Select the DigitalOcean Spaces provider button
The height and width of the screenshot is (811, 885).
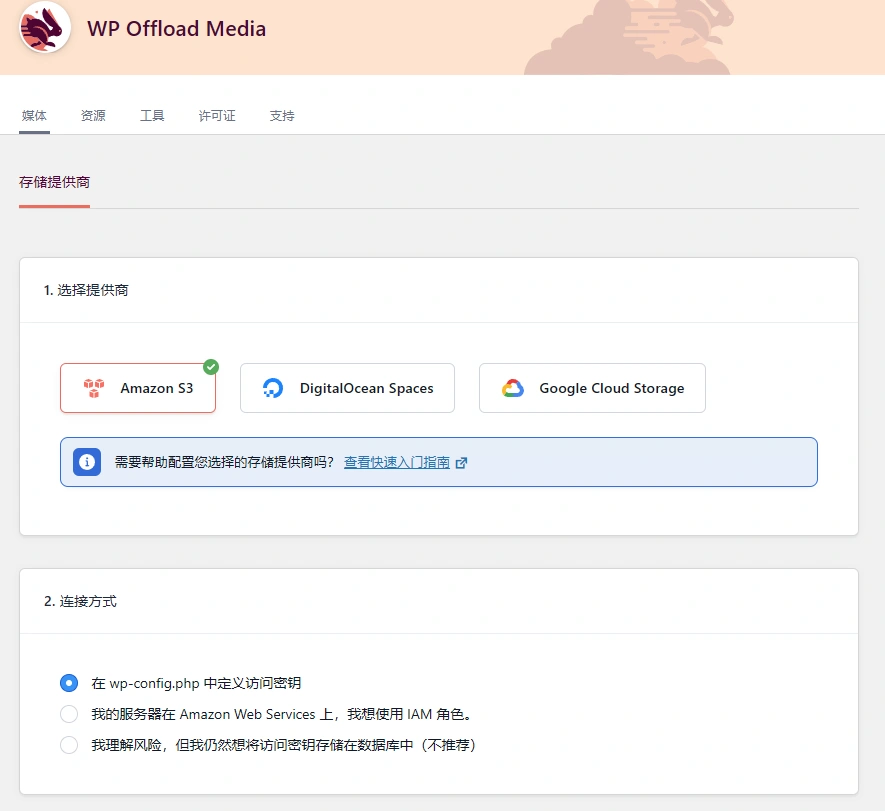click(x=347, y=387)
